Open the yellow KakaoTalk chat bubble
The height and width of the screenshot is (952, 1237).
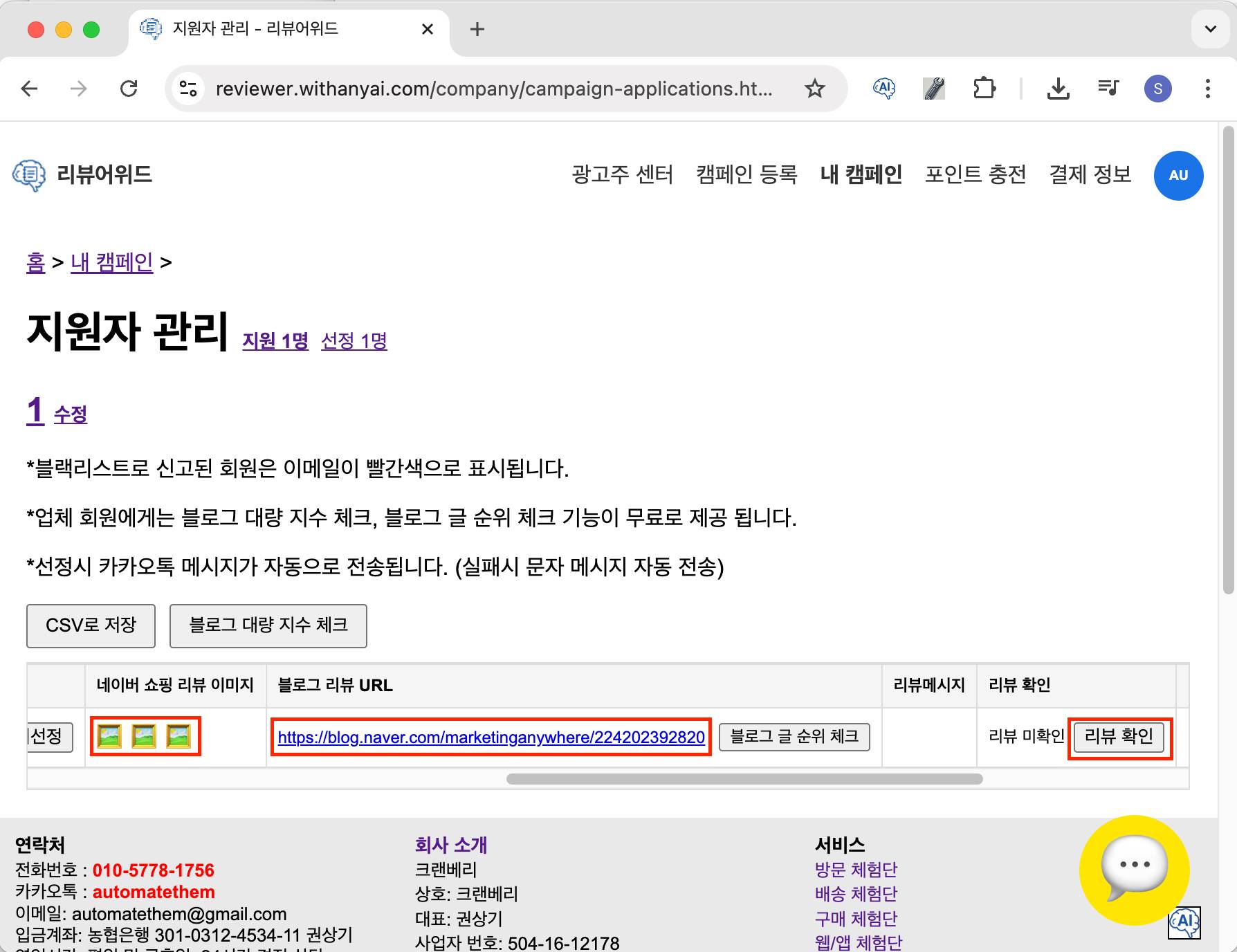1133,870
